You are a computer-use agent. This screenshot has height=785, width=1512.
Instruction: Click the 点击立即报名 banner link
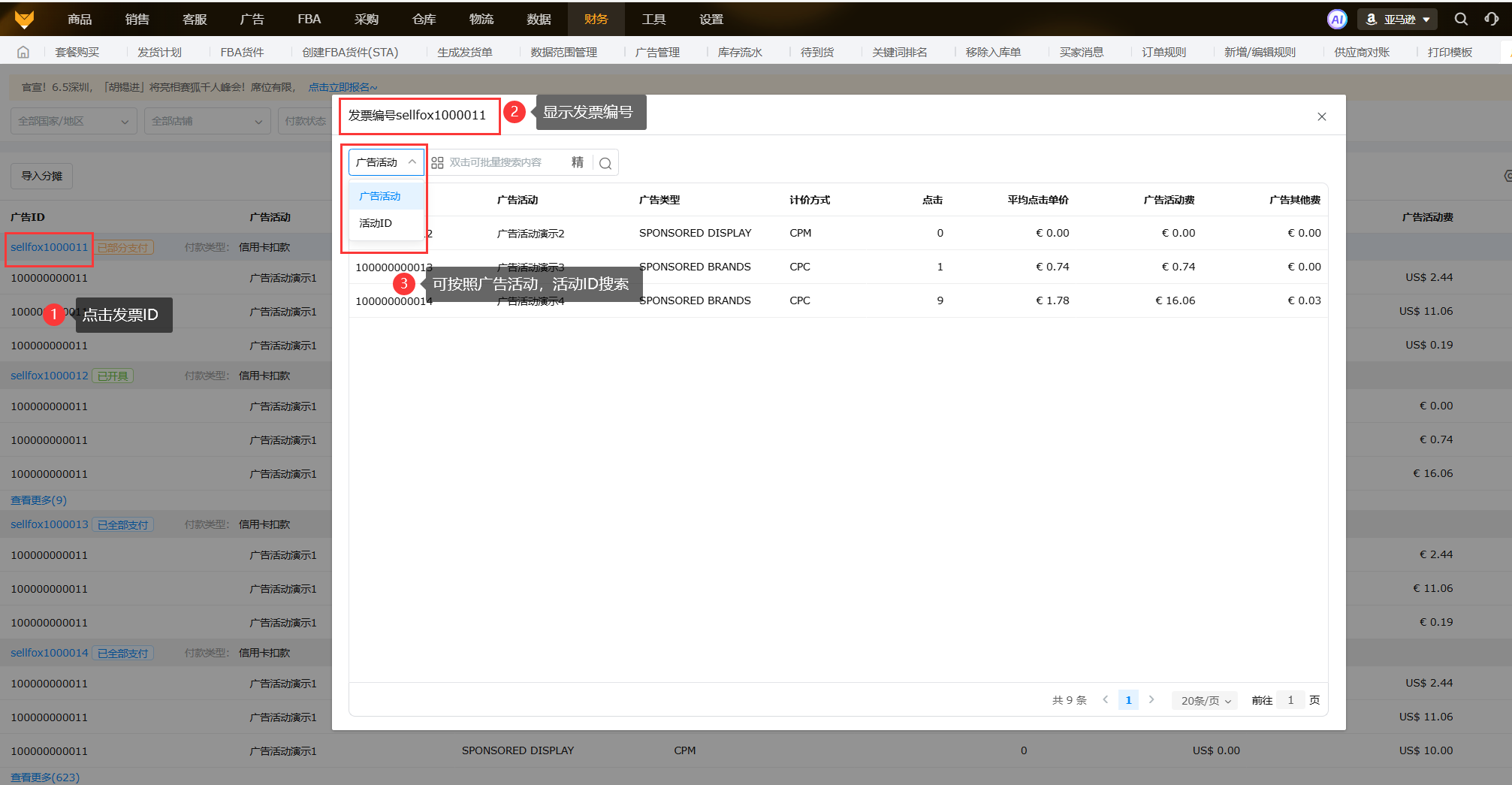click(x=343, y=87)
